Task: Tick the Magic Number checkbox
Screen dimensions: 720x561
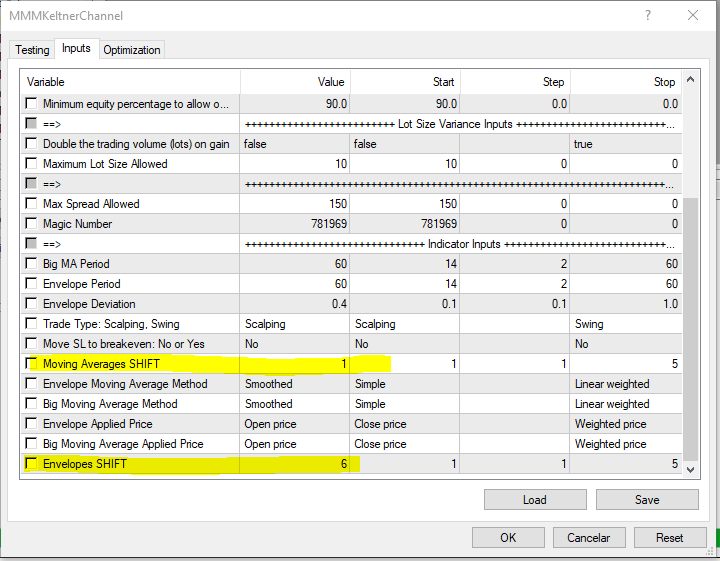Action: (31, 224)
